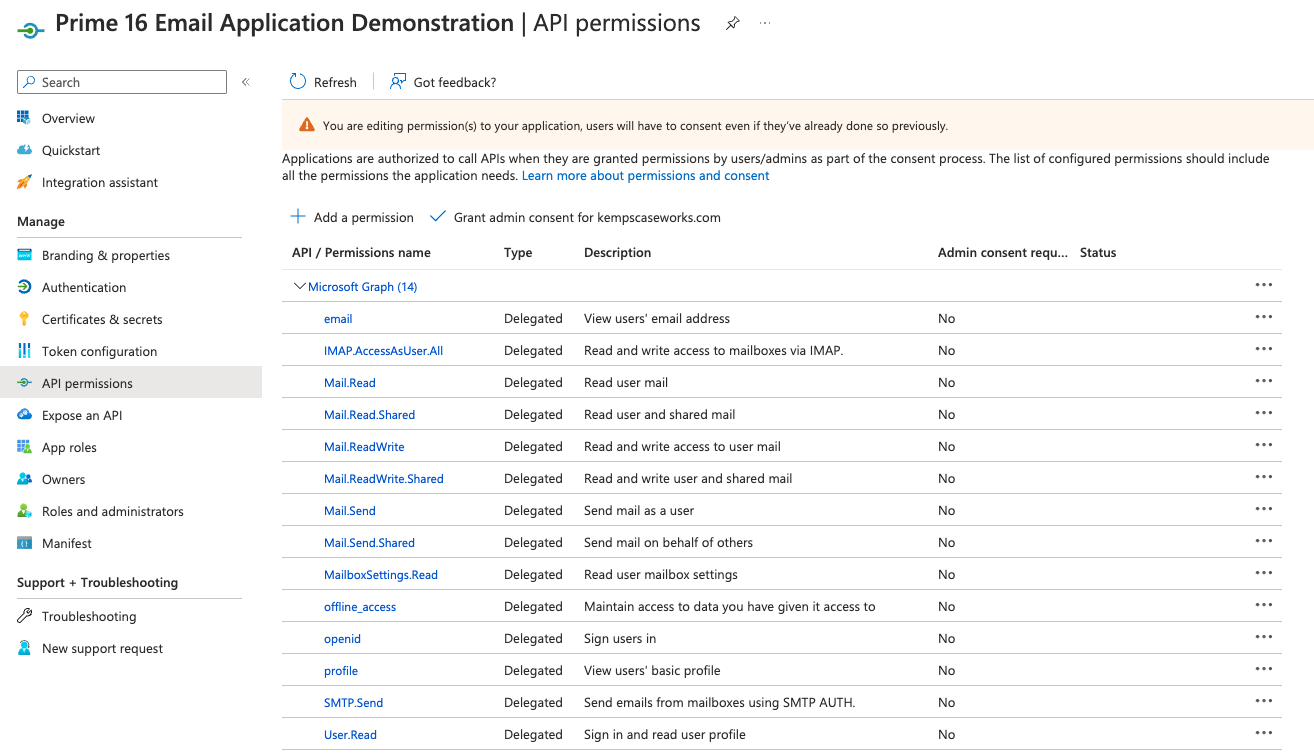Screen dimensions: 1314x755
Task: Open the ellipsis menu for SMTP.Send row
Action: [x=1264, y=702]
